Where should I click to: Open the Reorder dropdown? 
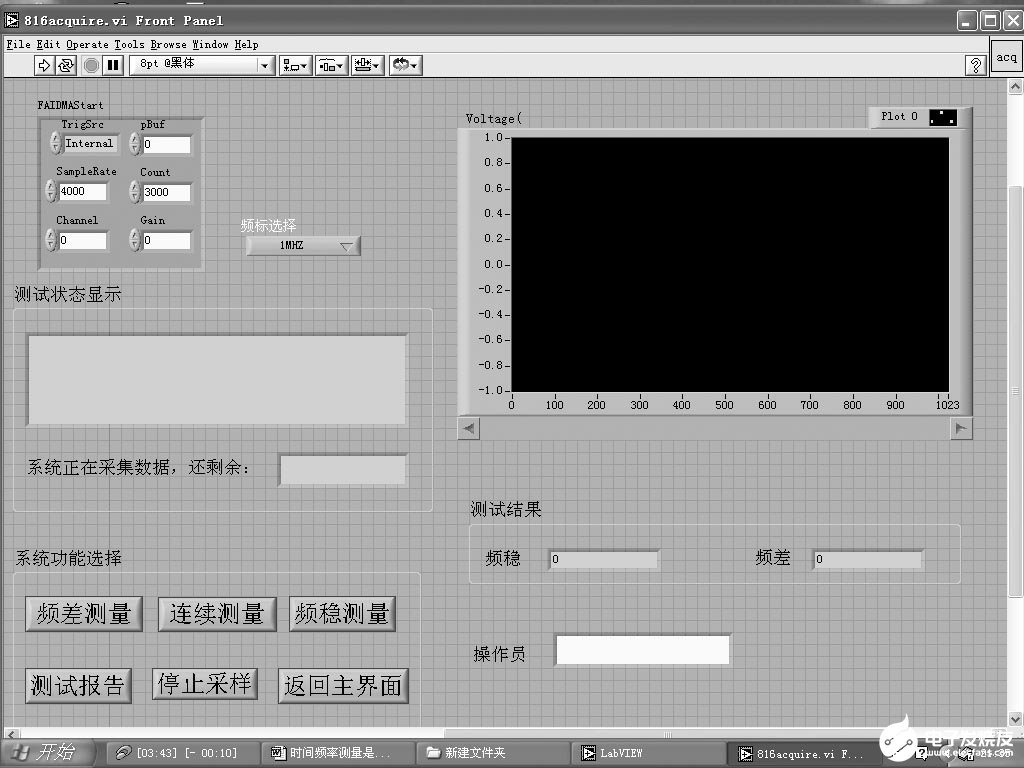tap(406, 65)
